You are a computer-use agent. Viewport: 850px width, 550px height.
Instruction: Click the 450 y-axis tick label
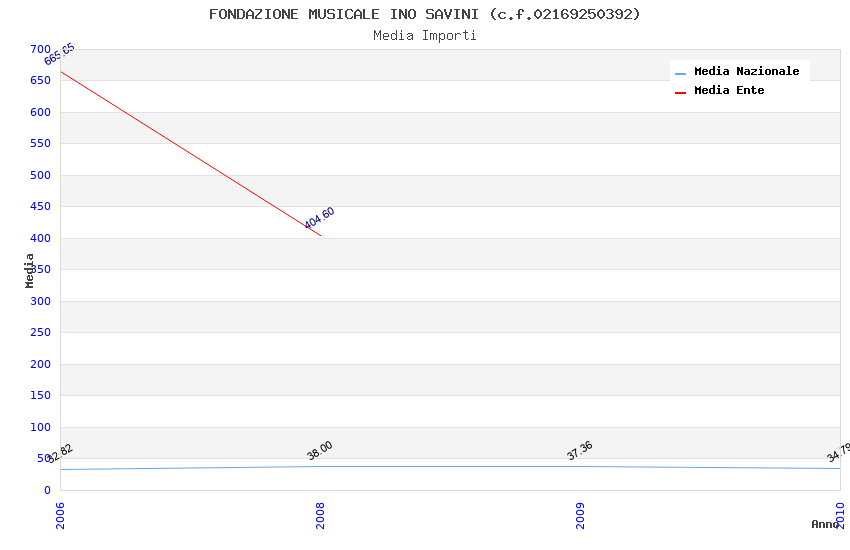coord(41,206)
